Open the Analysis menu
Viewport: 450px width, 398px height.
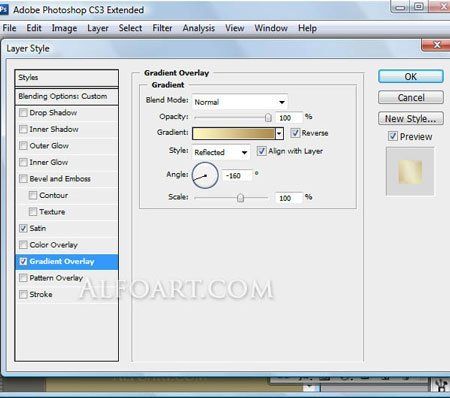199,28
